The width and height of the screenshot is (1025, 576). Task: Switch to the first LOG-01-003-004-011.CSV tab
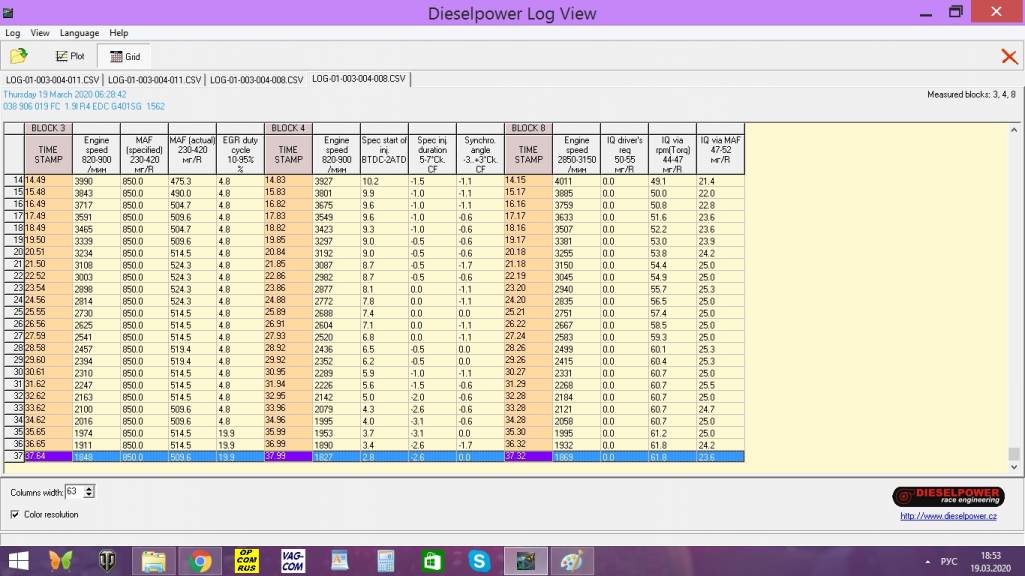click(52, 79)
